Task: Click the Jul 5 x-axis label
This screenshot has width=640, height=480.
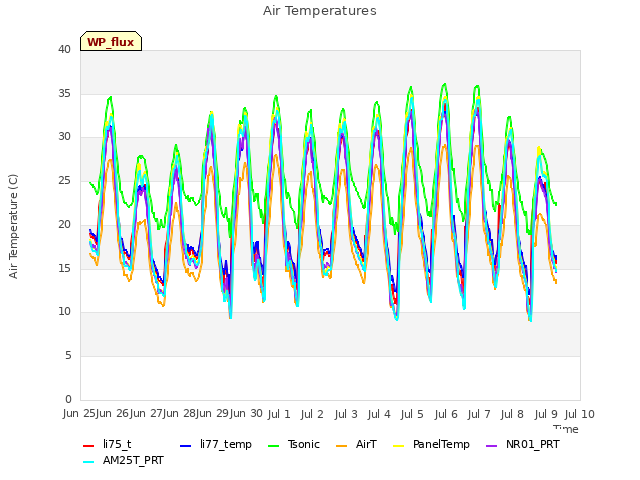Action: click(x=412, y=414)
